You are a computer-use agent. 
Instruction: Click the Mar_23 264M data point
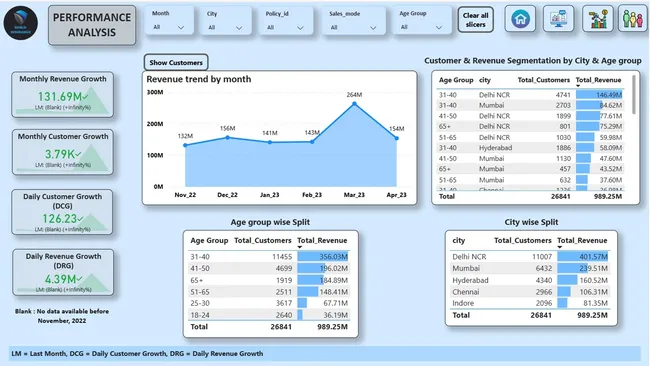tap(354, 104)
